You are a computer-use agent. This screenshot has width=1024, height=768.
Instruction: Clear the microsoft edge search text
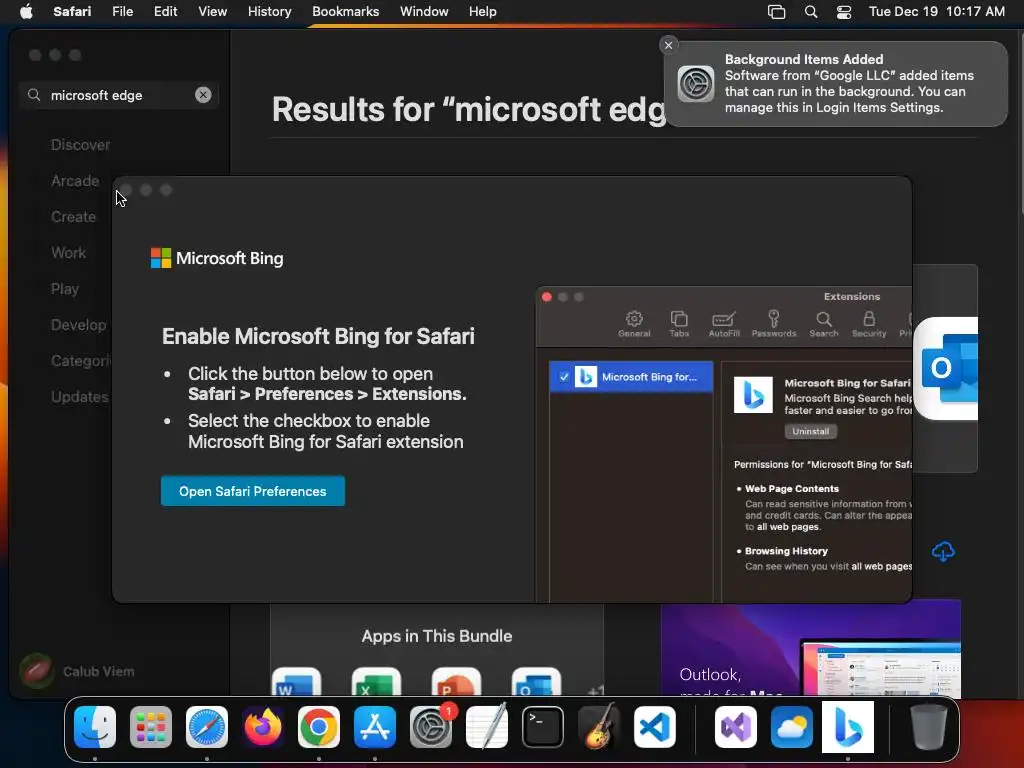tap(203, 95)
